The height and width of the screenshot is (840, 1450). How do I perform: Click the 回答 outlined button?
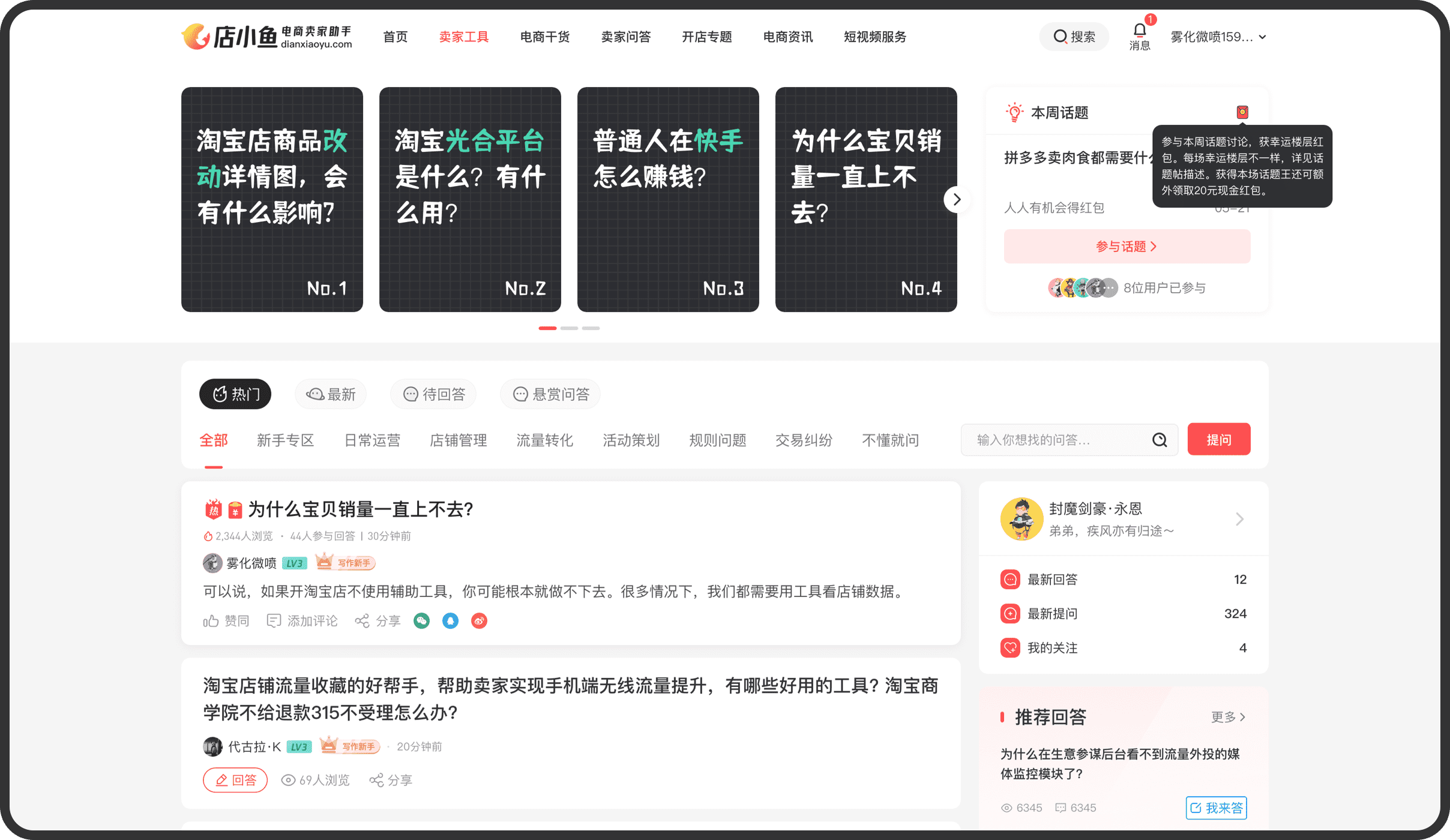click(x=235, y=780)
